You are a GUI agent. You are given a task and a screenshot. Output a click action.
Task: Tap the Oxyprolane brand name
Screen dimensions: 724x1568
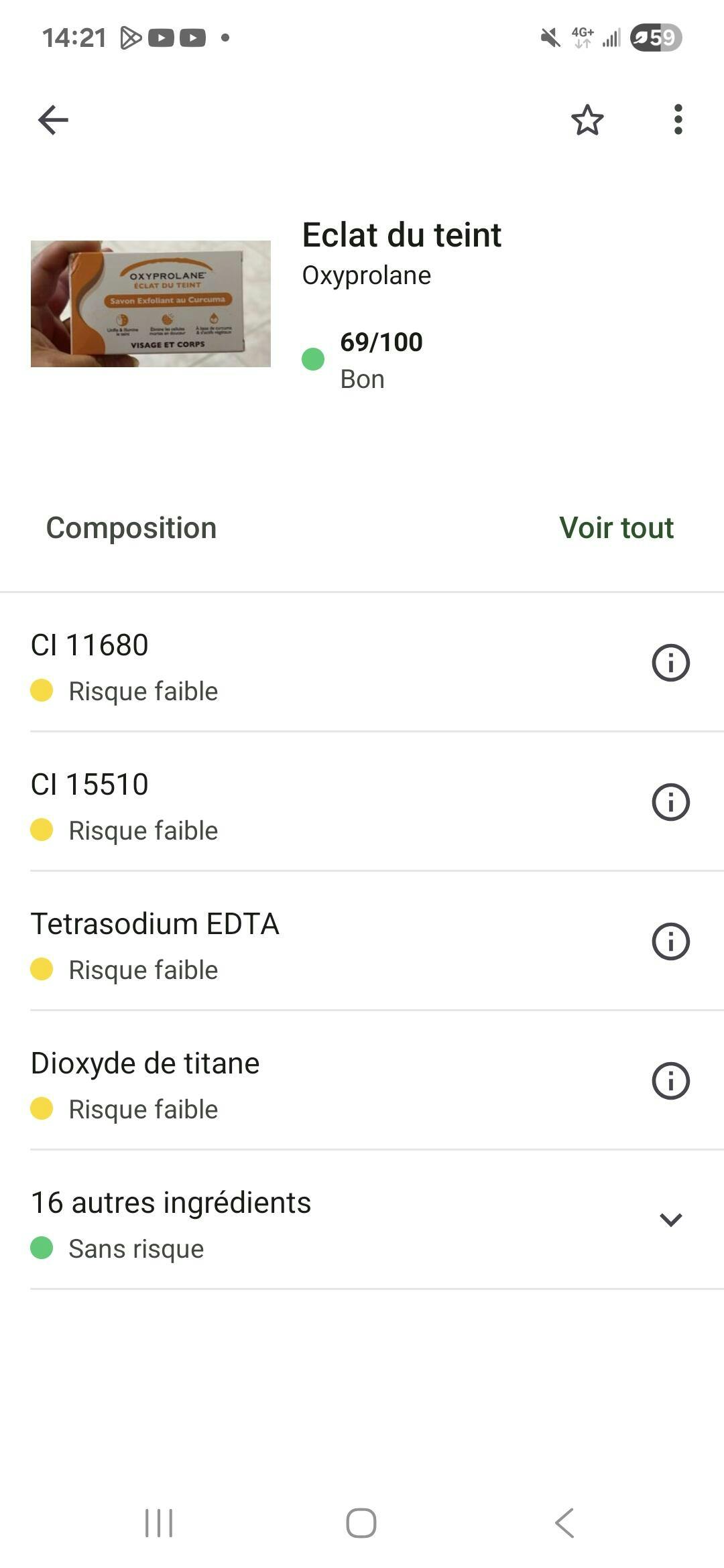click(367, 275)
